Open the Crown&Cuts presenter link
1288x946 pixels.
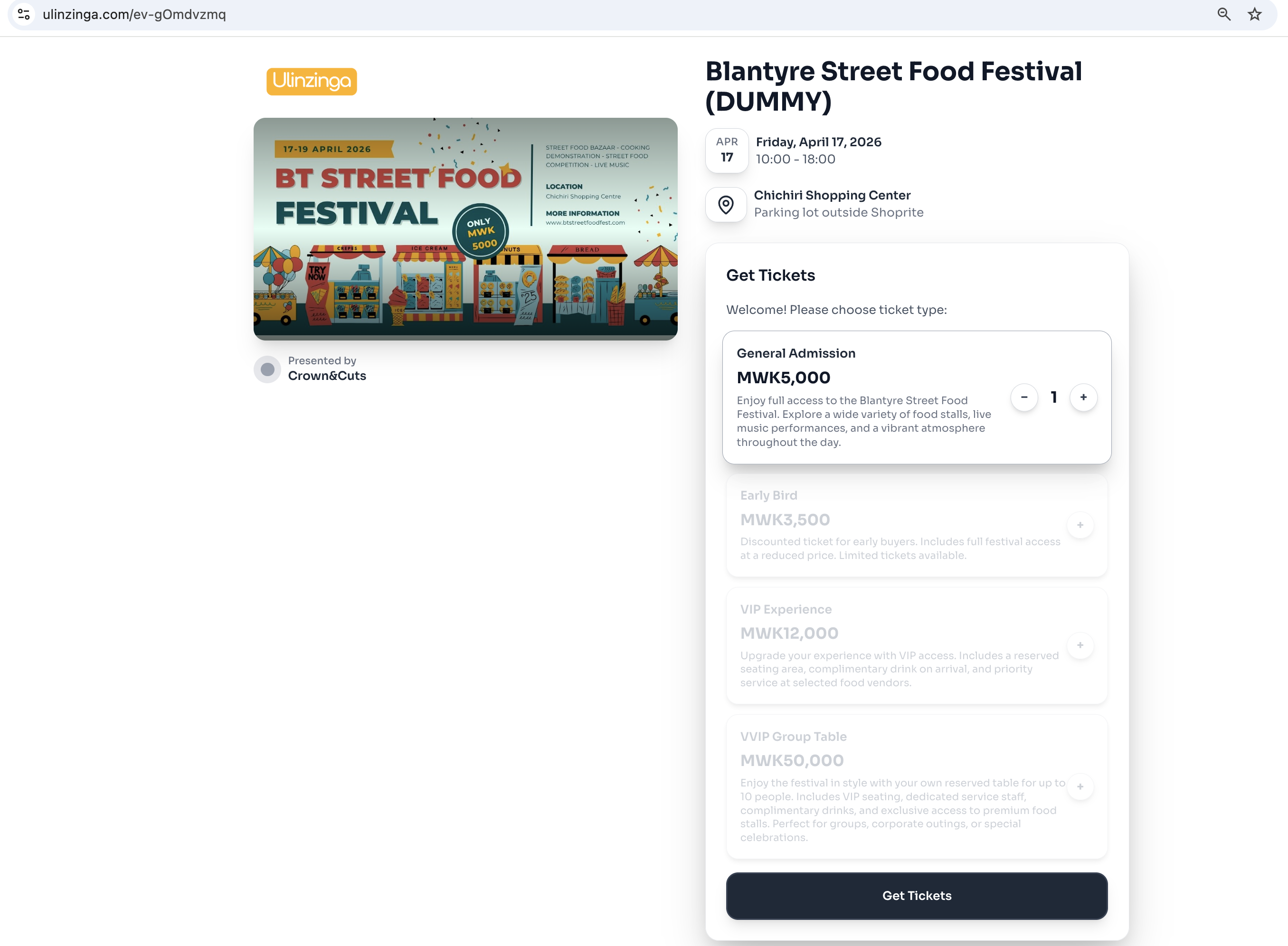[327, 376]
